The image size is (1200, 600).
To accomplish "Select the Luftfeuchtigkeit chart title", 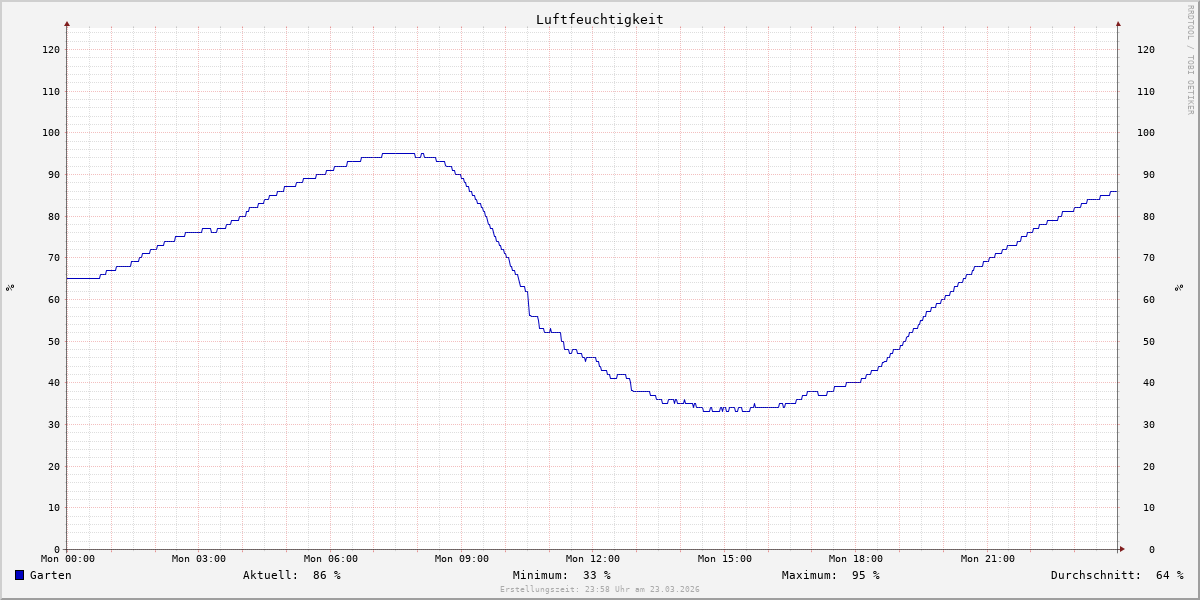I will coord(599,19).
